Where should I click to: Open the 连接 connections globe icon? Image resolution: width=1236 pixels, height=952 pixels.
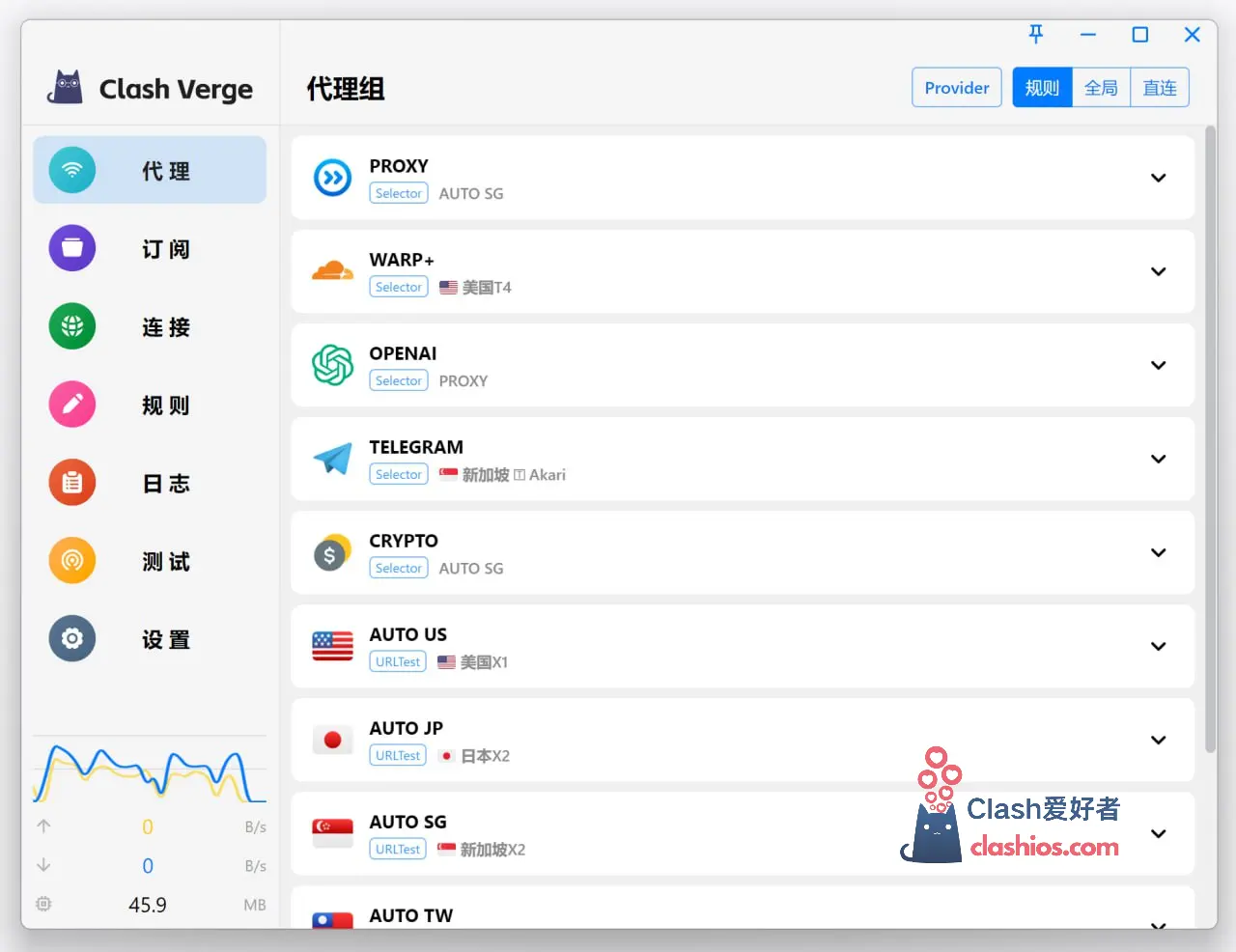(x=72, y=326)
